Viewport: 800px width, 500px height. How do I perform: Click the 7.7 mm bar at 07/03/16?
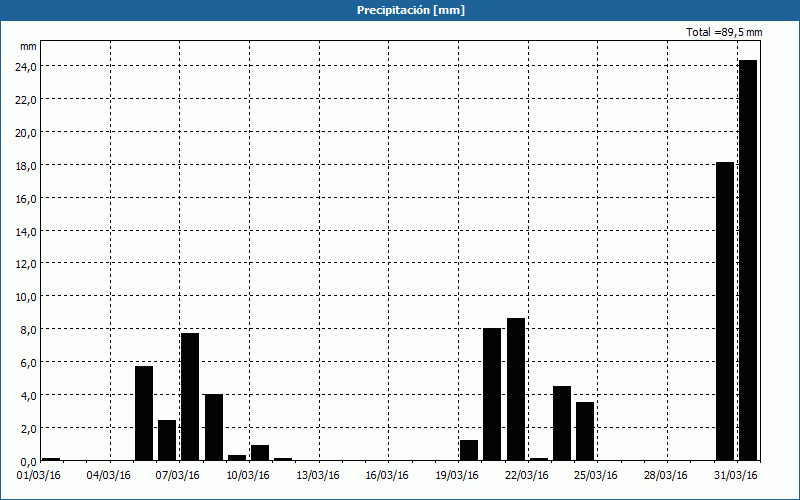tap(190, 397)
